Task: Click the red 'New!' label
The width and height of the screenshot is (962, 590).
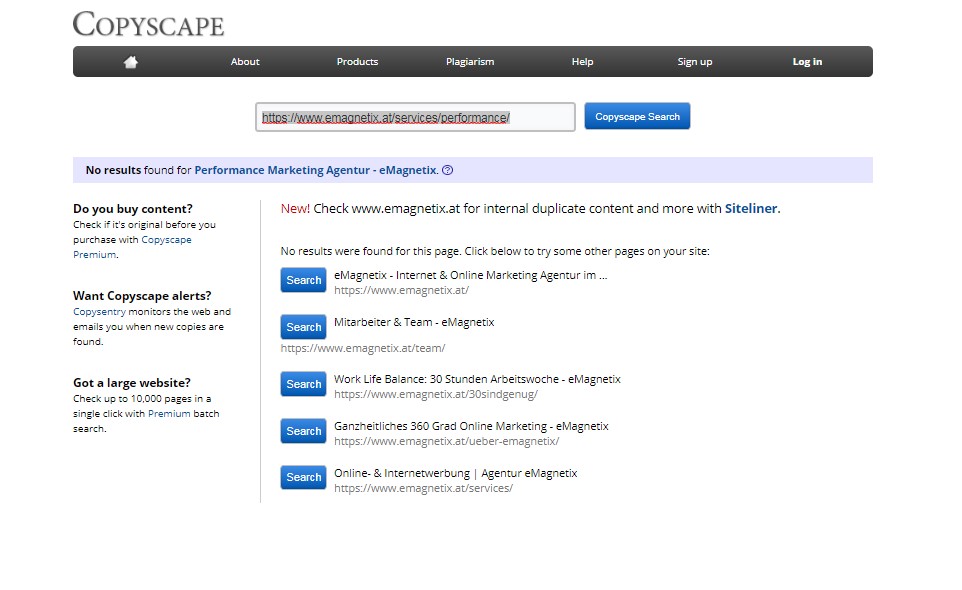Action: 295,209
